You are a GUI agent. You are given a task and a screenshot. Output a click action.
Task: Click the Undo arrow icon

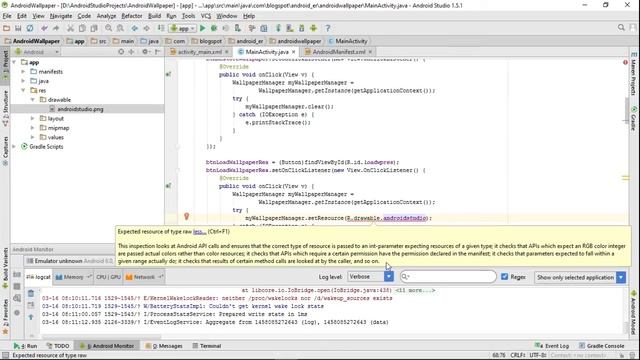[x=44, y=28]
